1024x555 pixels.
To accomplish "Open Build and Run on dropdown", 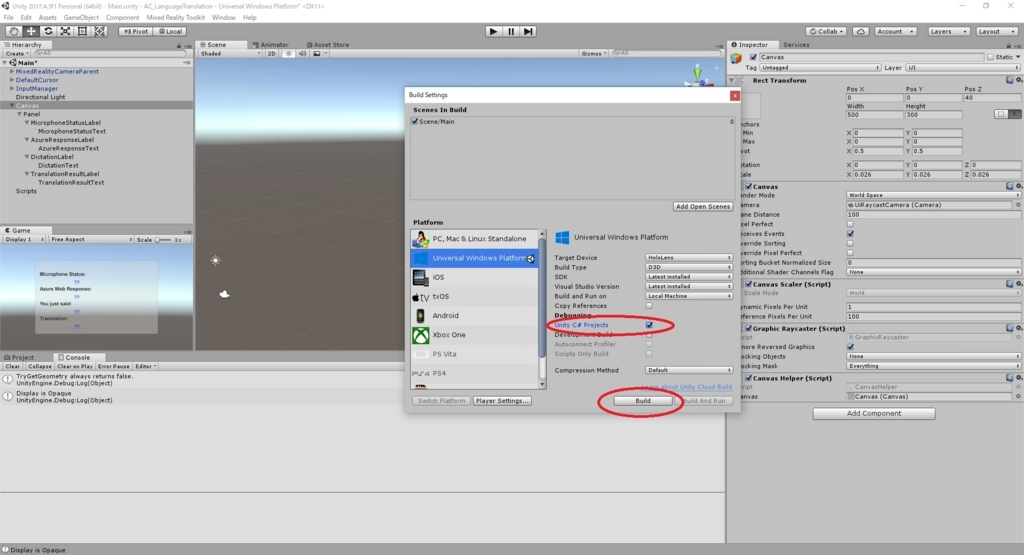I will [688, 296].
